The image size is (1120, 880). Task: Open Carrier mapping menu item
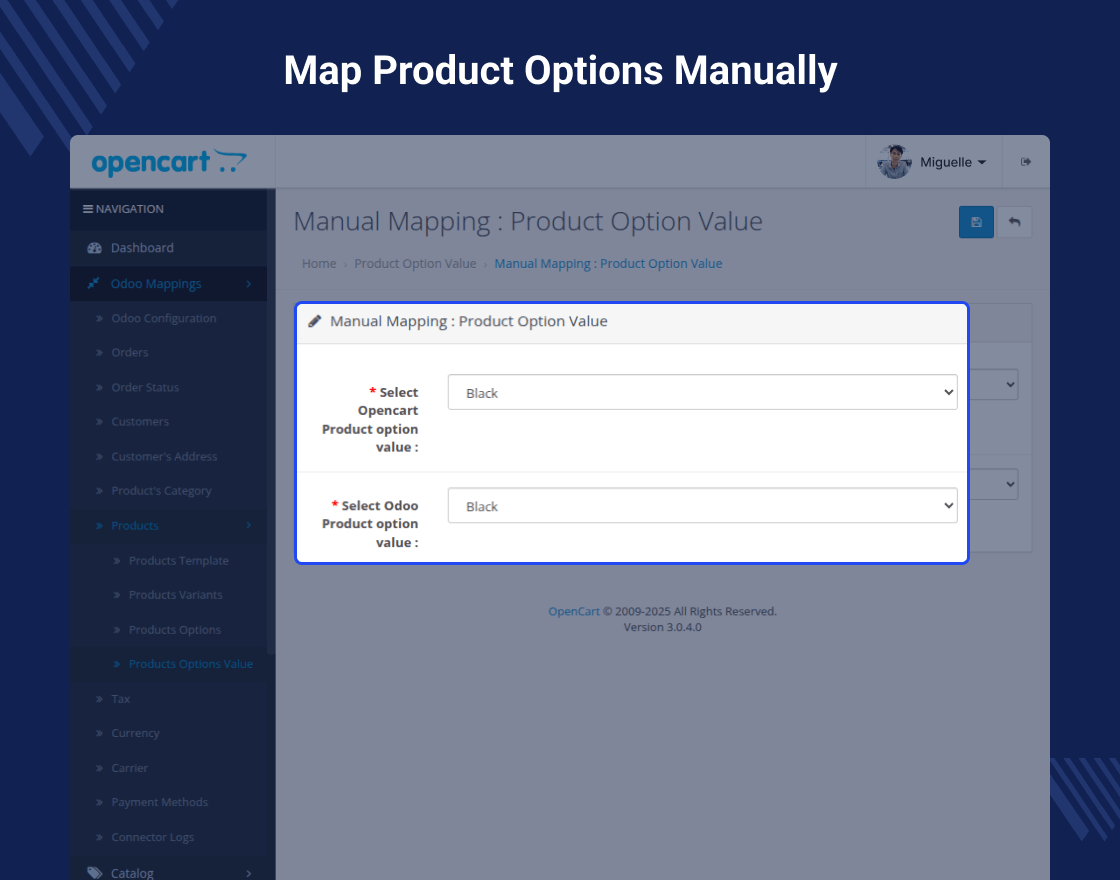coord(129,768)
